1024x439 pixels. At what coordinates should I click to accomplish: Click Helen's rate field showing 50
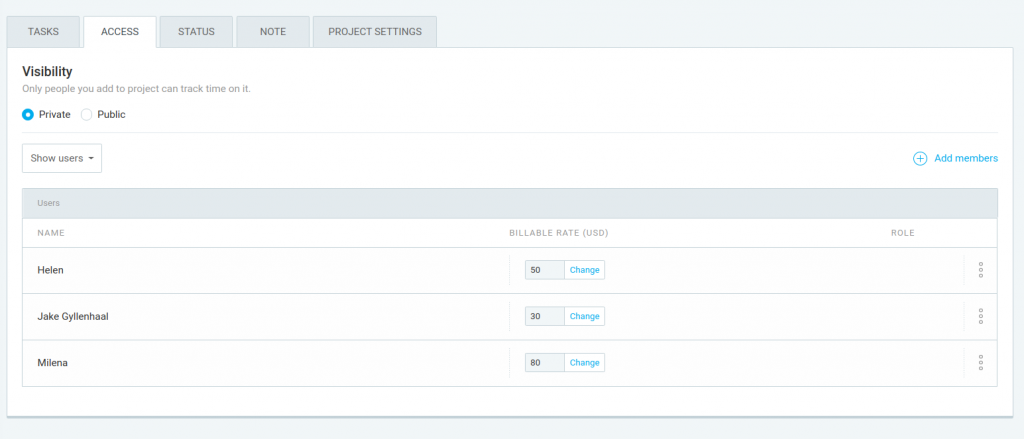[545, 270]
